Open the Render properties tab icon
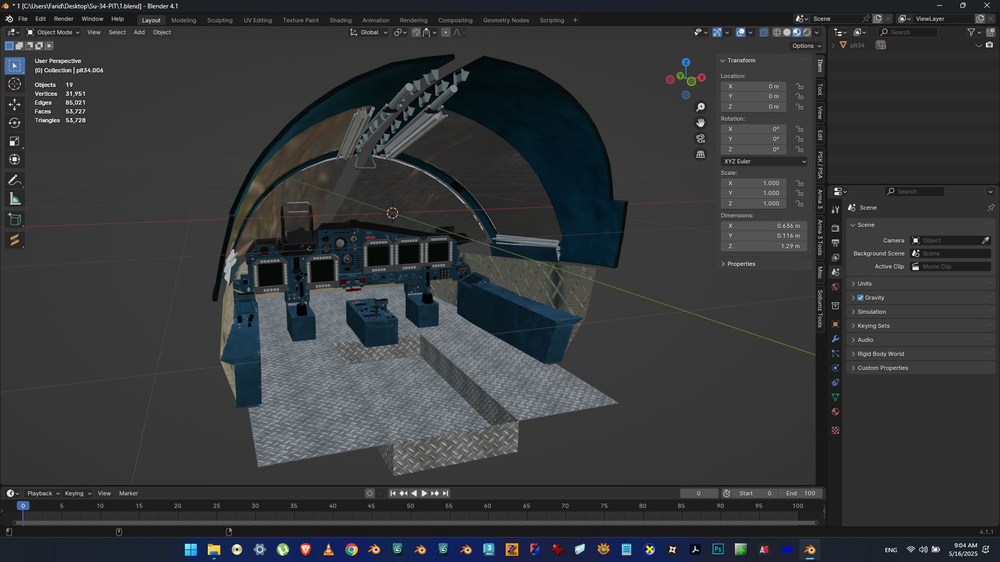This screenshot has width=1000, height=562. point(835,228)
